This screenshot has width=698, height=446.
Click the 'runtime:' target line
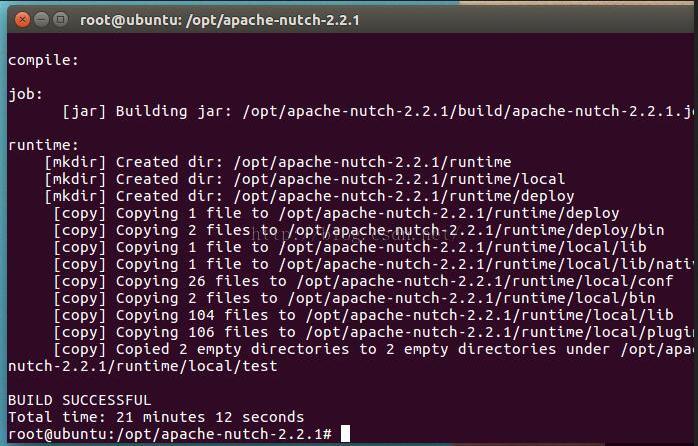43,145
